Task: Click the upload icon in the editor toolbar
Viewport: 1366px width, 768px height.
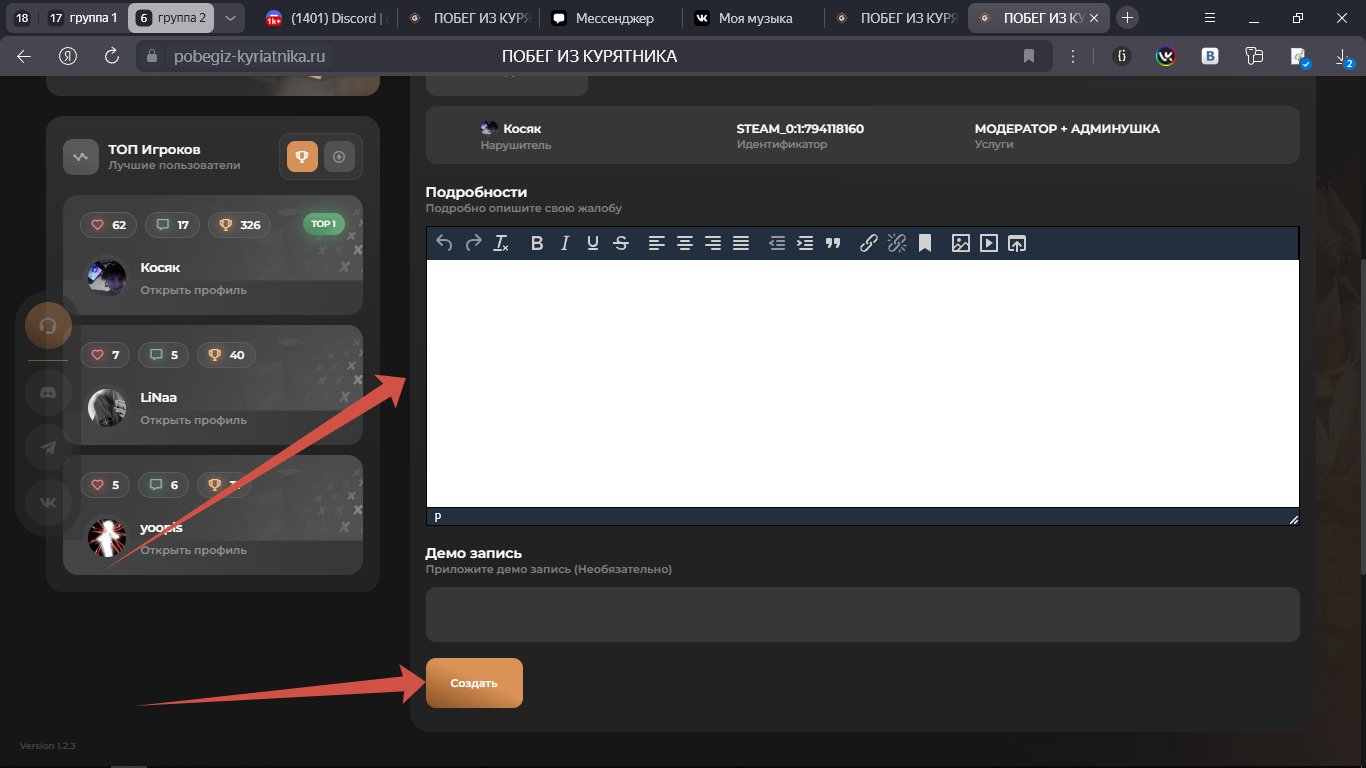Action: pos(1017,243)
